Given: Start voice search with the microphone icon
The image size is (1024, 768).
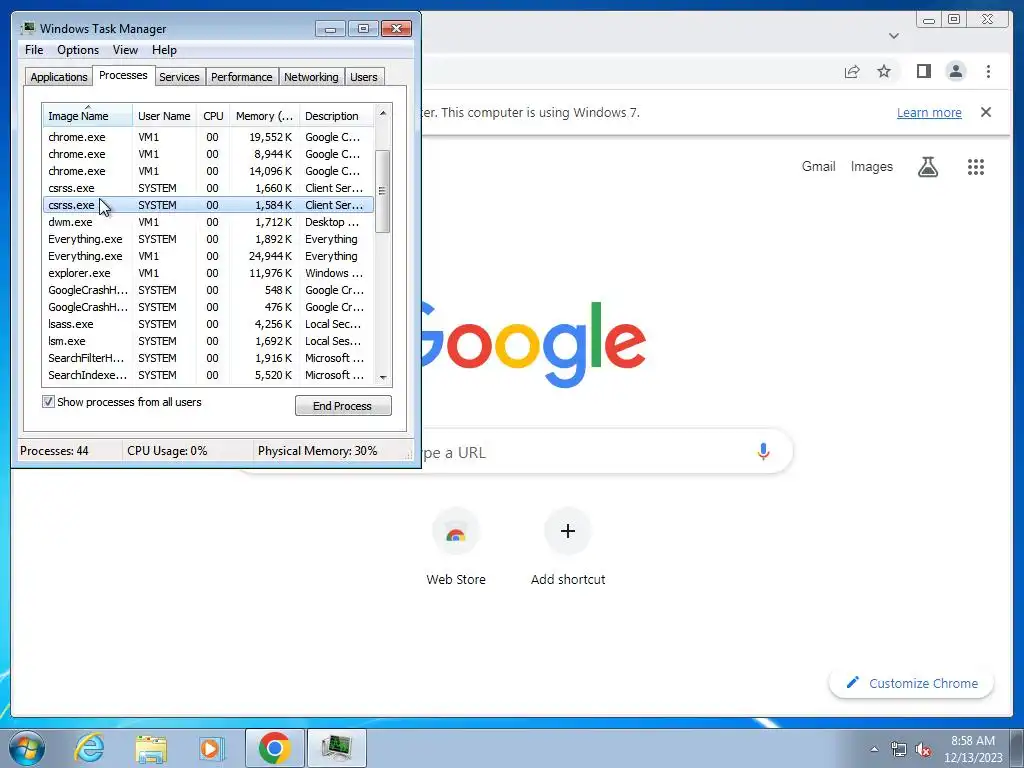Looking at the screenshot, I should click(x=763, y=451).
